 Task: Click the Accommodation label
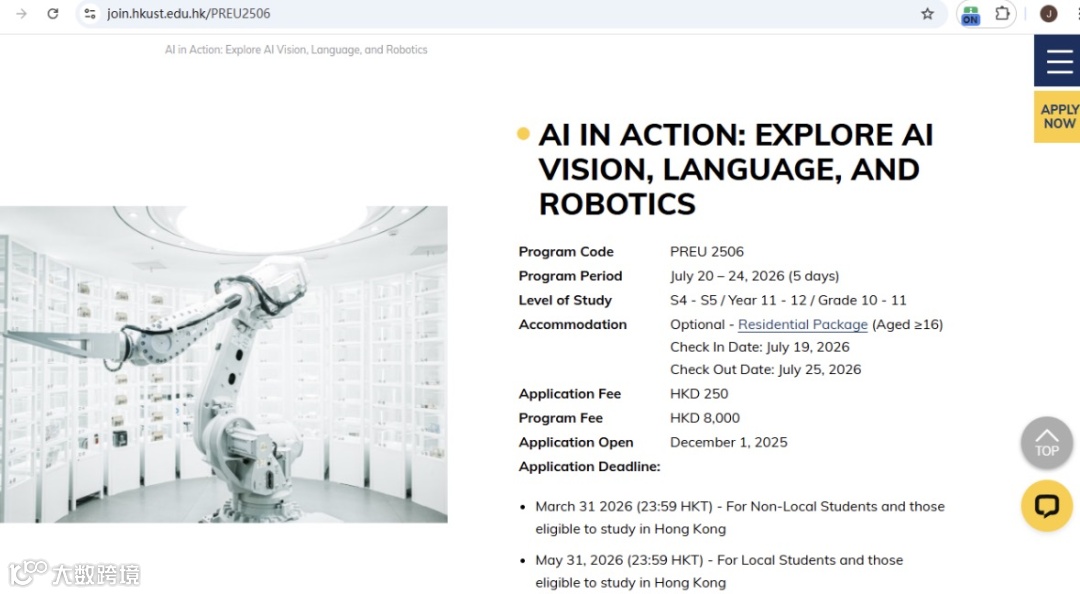[572, 325]
